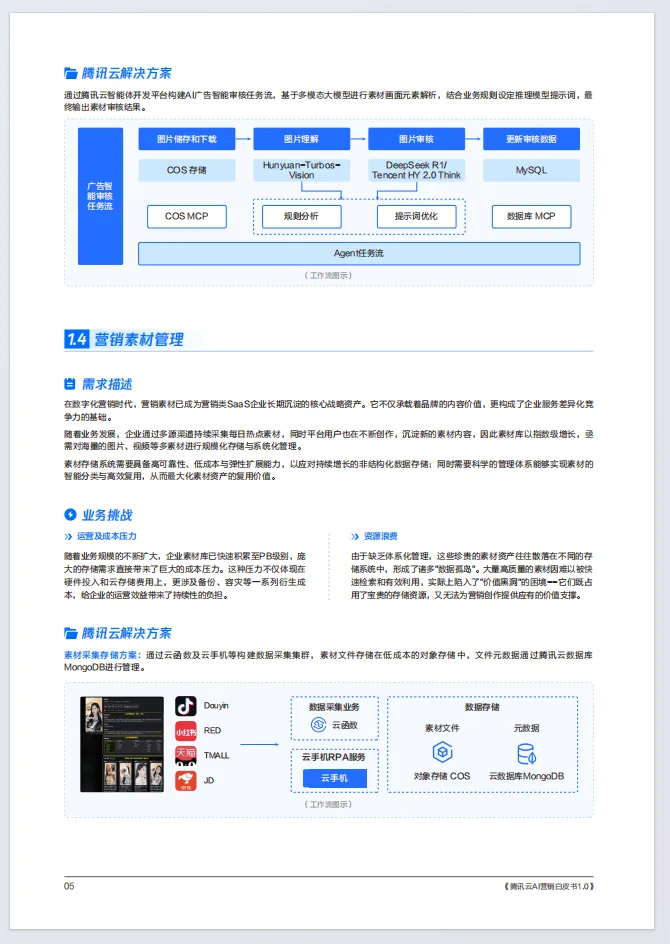The image size is (670, 944).
Task: Click the 对象存储 COS hexagon icon
Action: (442, 752)
